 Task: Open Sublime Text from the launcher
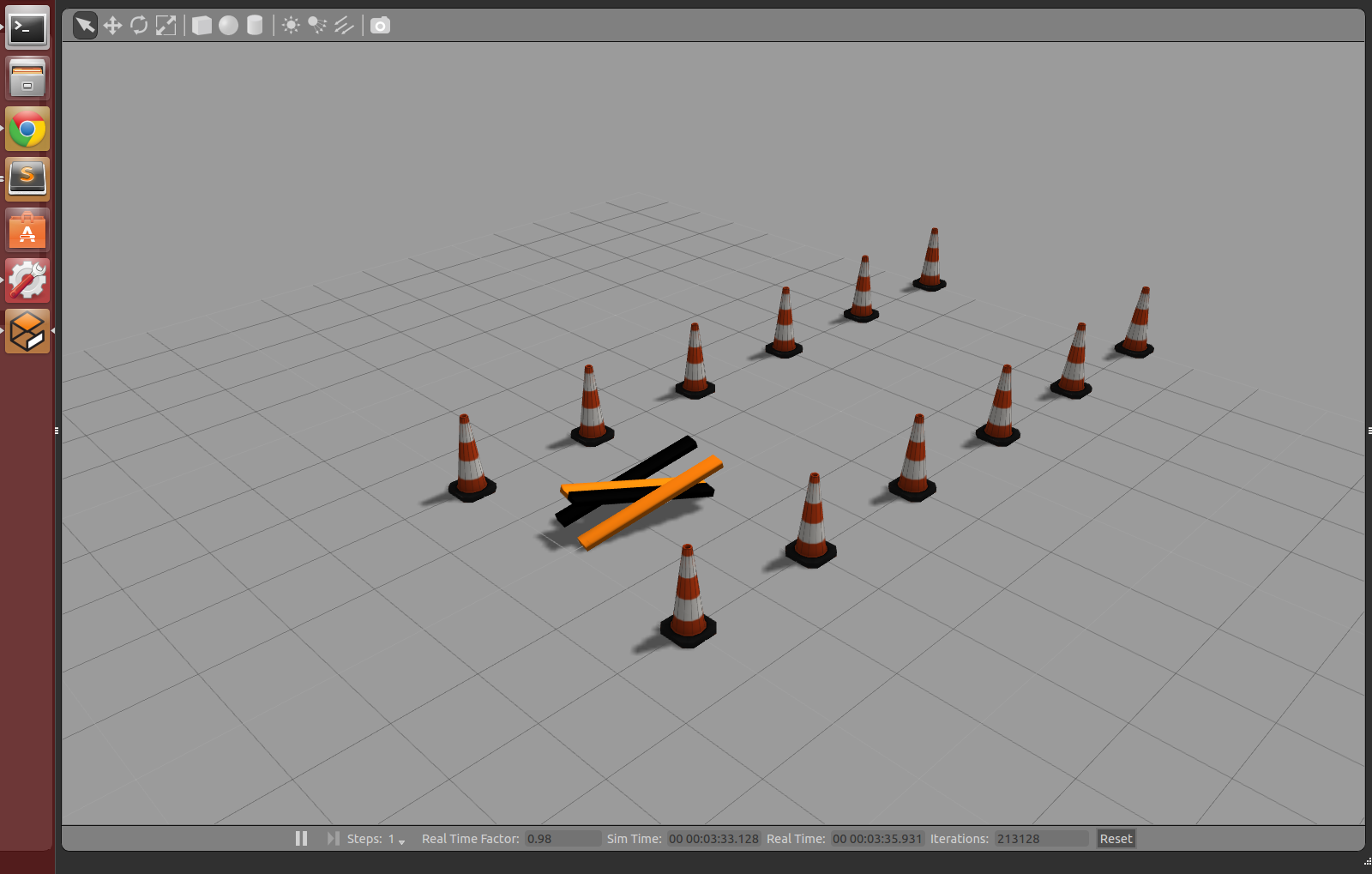(x=27, y=179)
